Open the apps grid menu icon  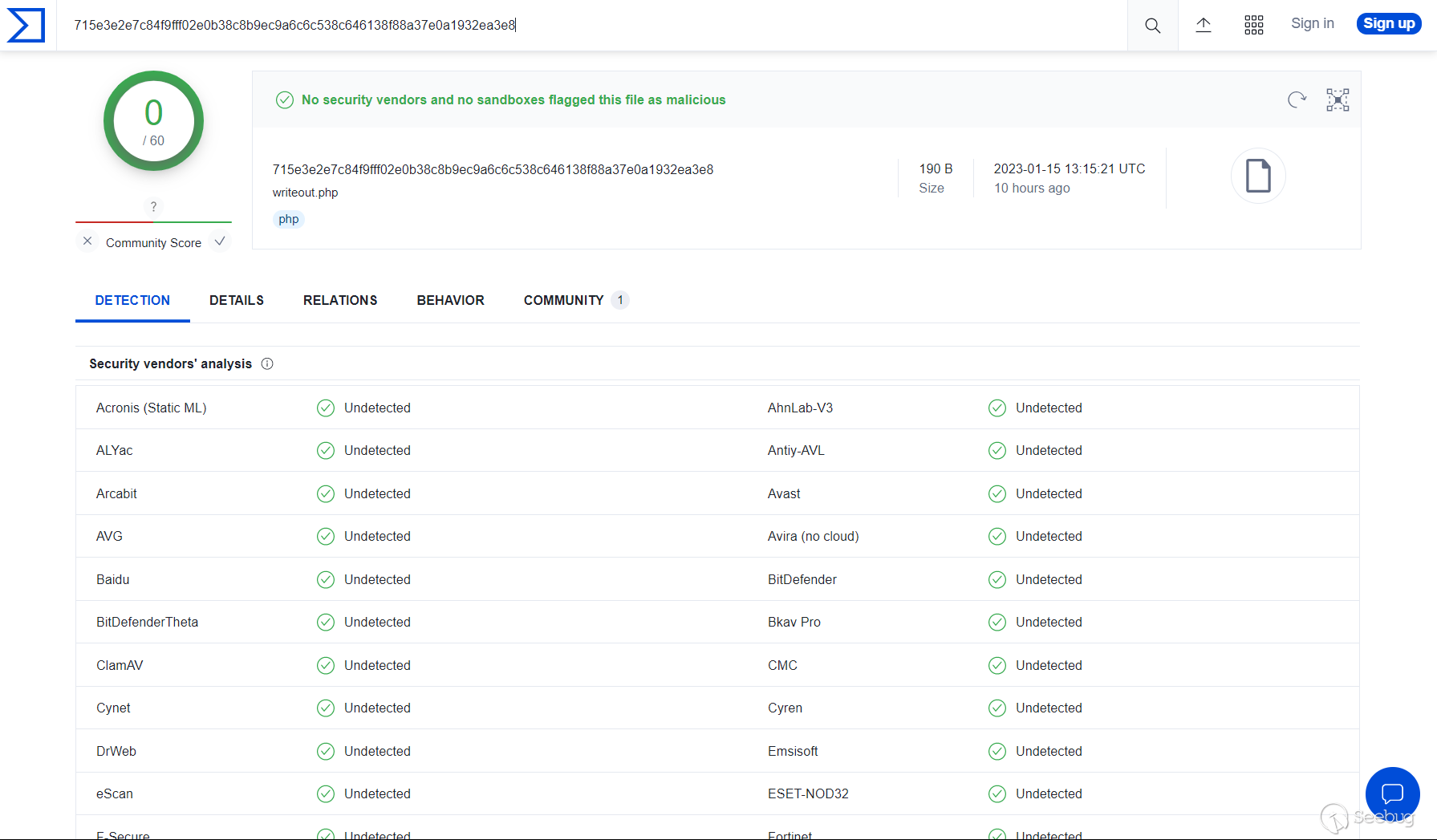(1253, 25)
